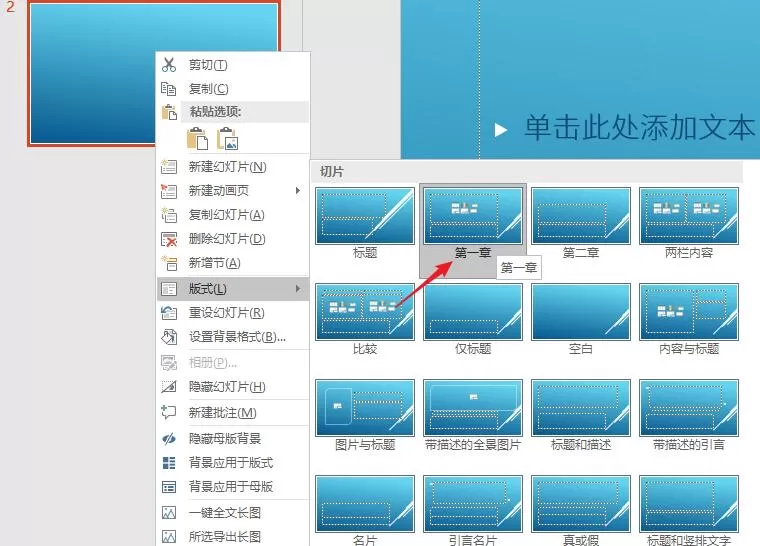
Task: Click the 新建批注 comment icon
Action: tap(169, 413)
